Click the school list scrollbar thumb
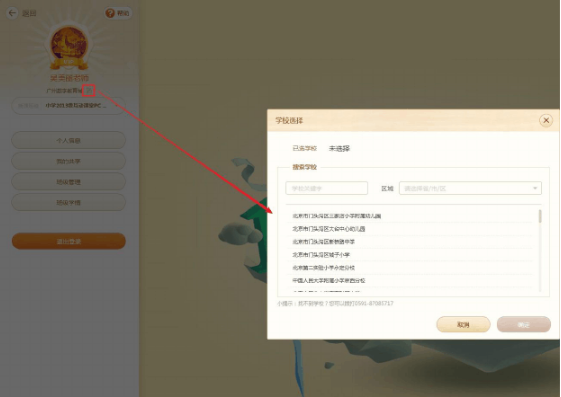The image size is (561, 397). coord(540,216)
